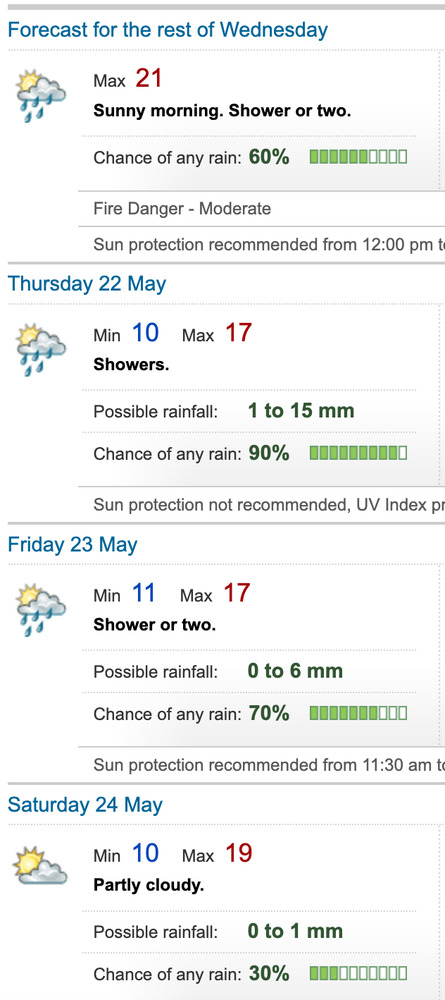Click Thursday 22 May showers weather icon
Viewport: 445px width, 1000px height.
click(41, 349)
